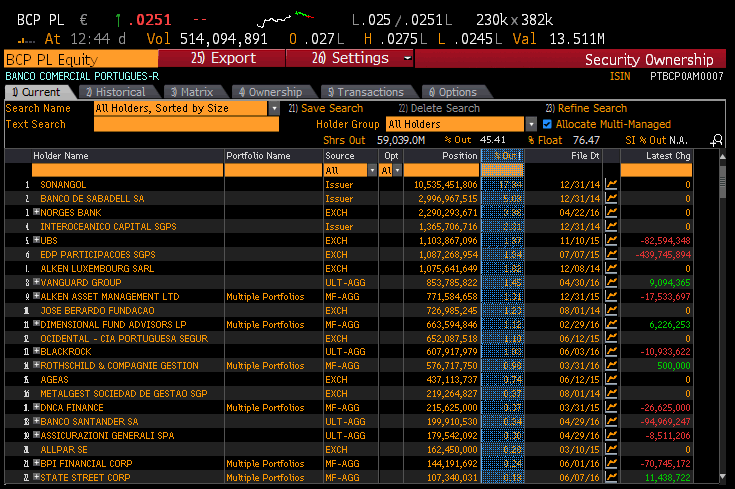Click in the Text Search input field
Image resolution: width=735 pixels, height=489 pixels.
(186, 124)
